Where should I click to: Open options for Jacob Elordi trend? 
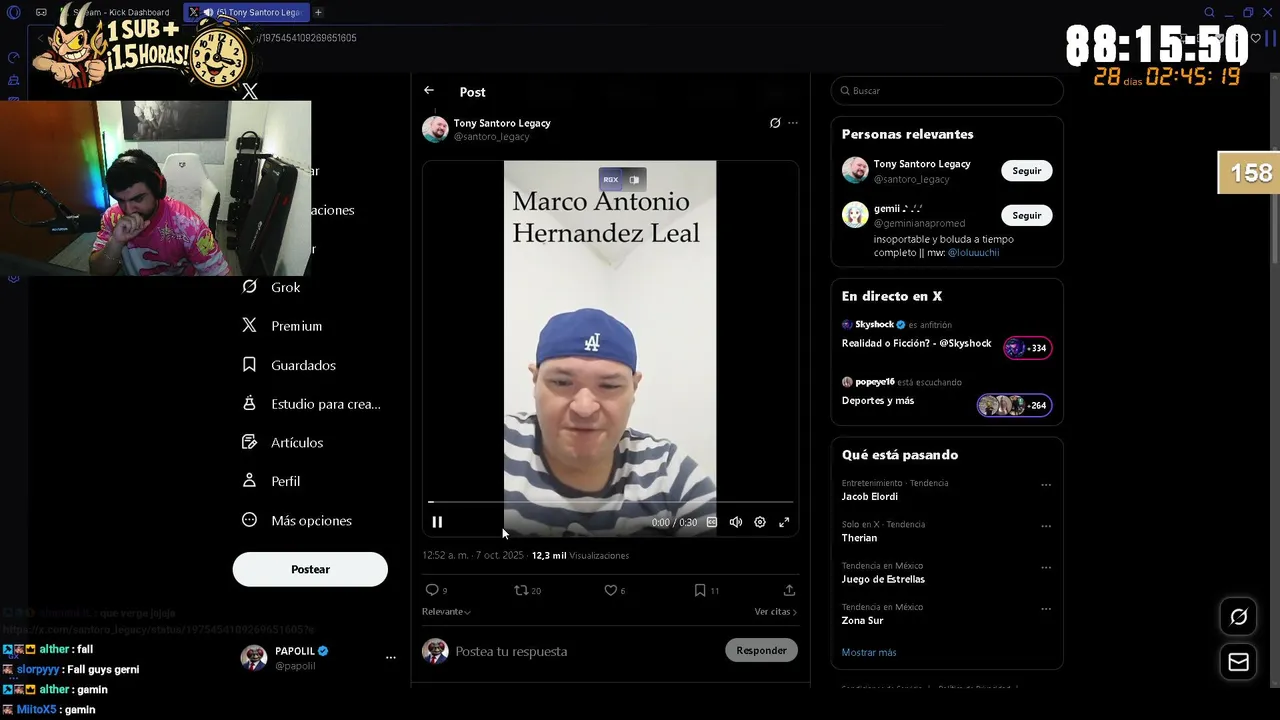[1046, 485]
